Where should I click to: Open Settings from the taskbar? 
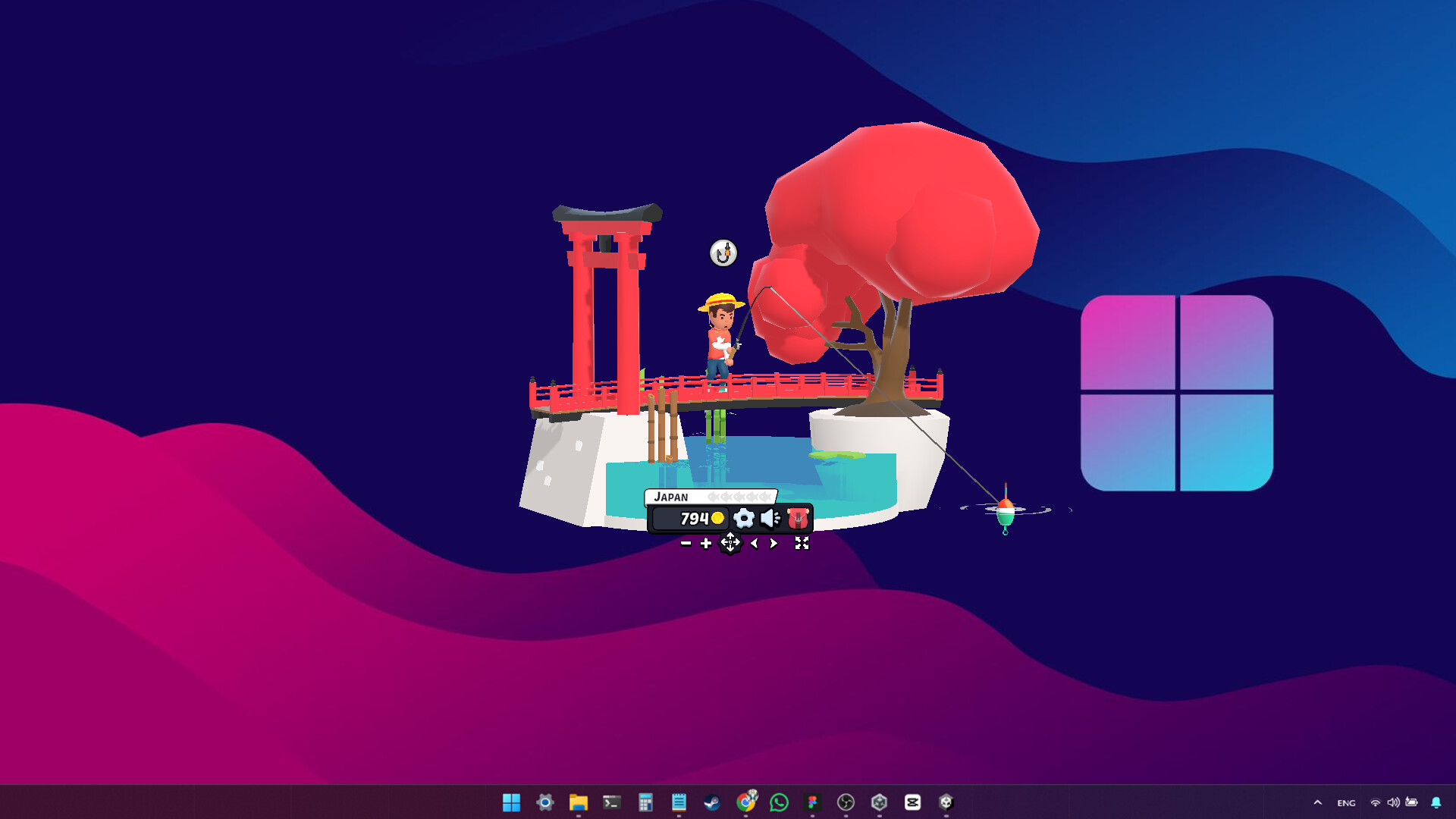(545, 802)
